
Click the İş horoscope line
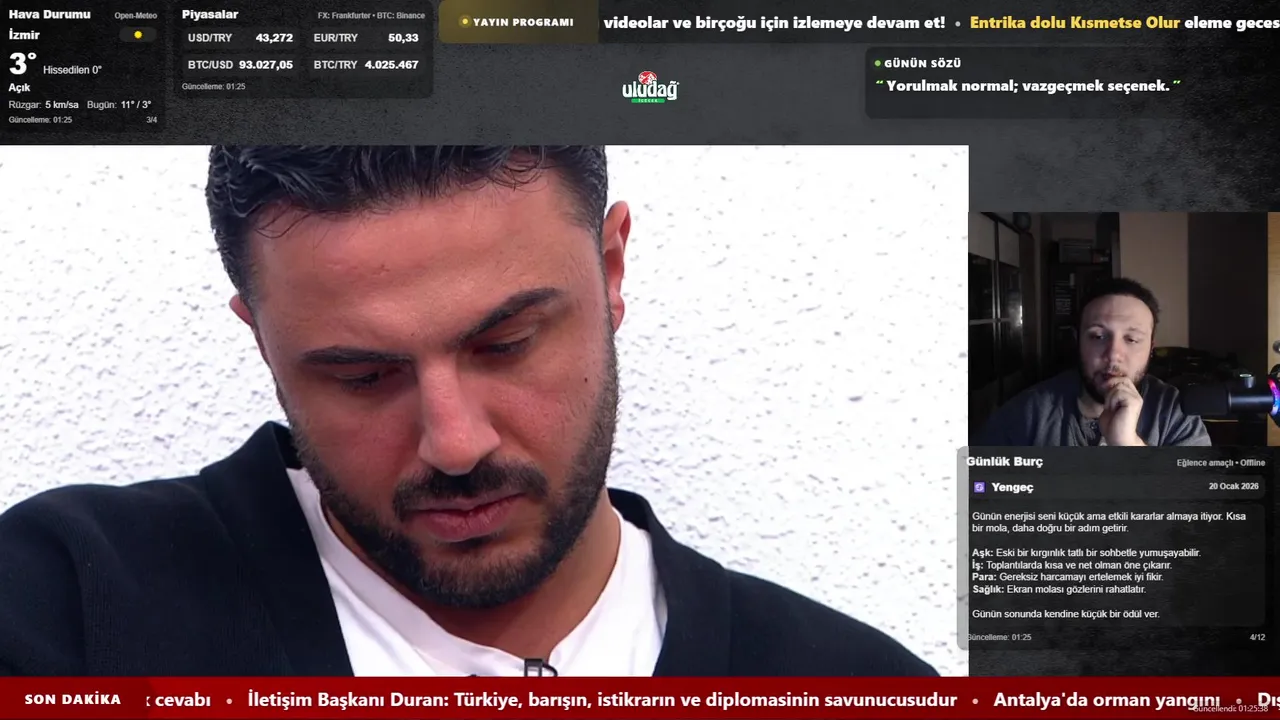1071,565
